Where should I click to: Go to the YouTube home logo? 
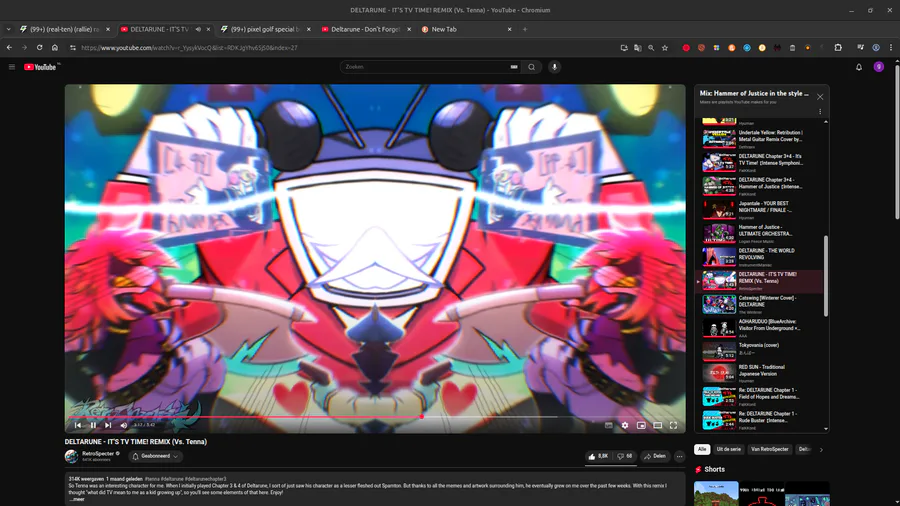[40, 67]
